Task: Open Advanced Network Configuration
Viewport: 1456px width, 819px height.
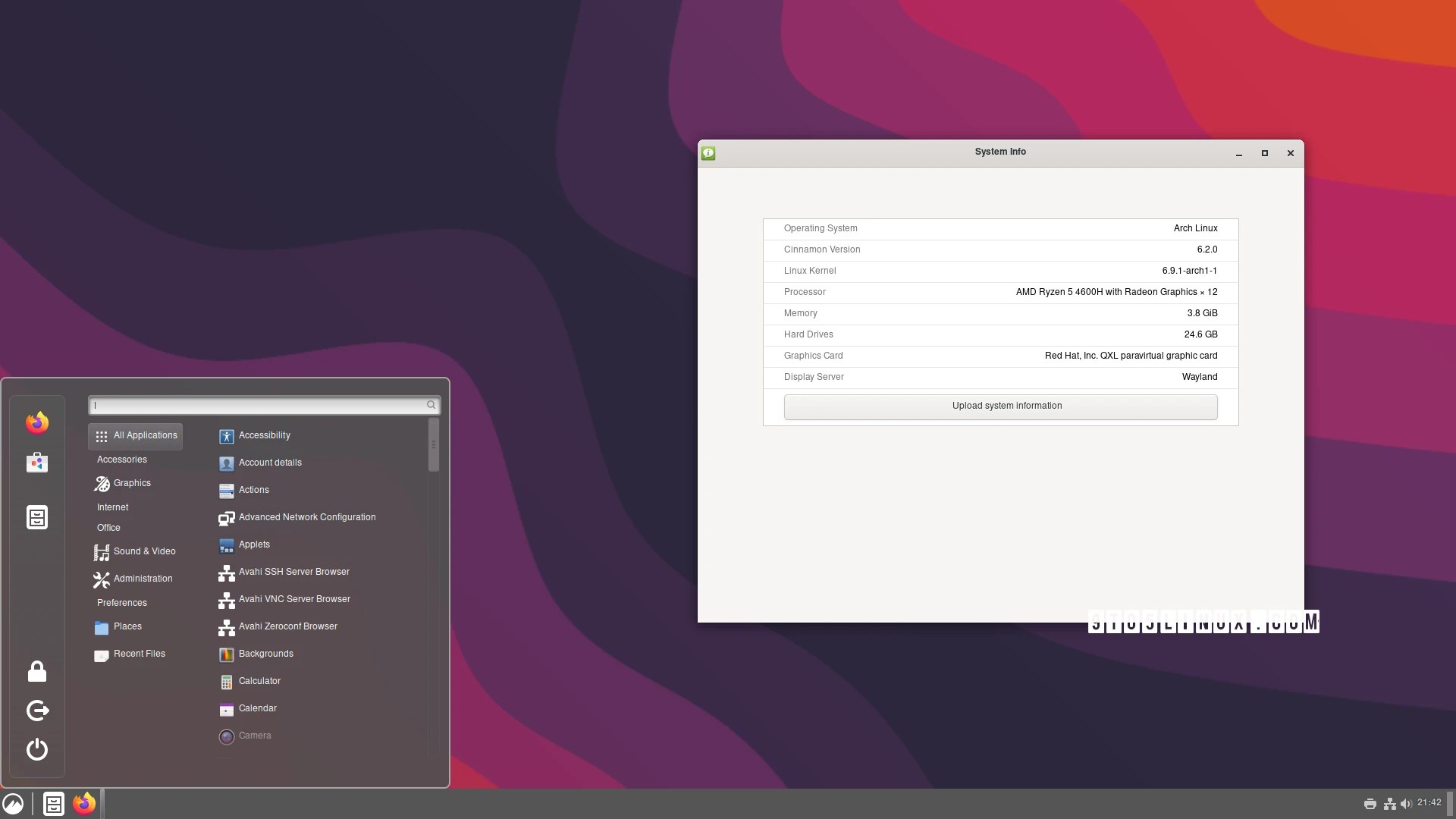Action: (306, 517)
